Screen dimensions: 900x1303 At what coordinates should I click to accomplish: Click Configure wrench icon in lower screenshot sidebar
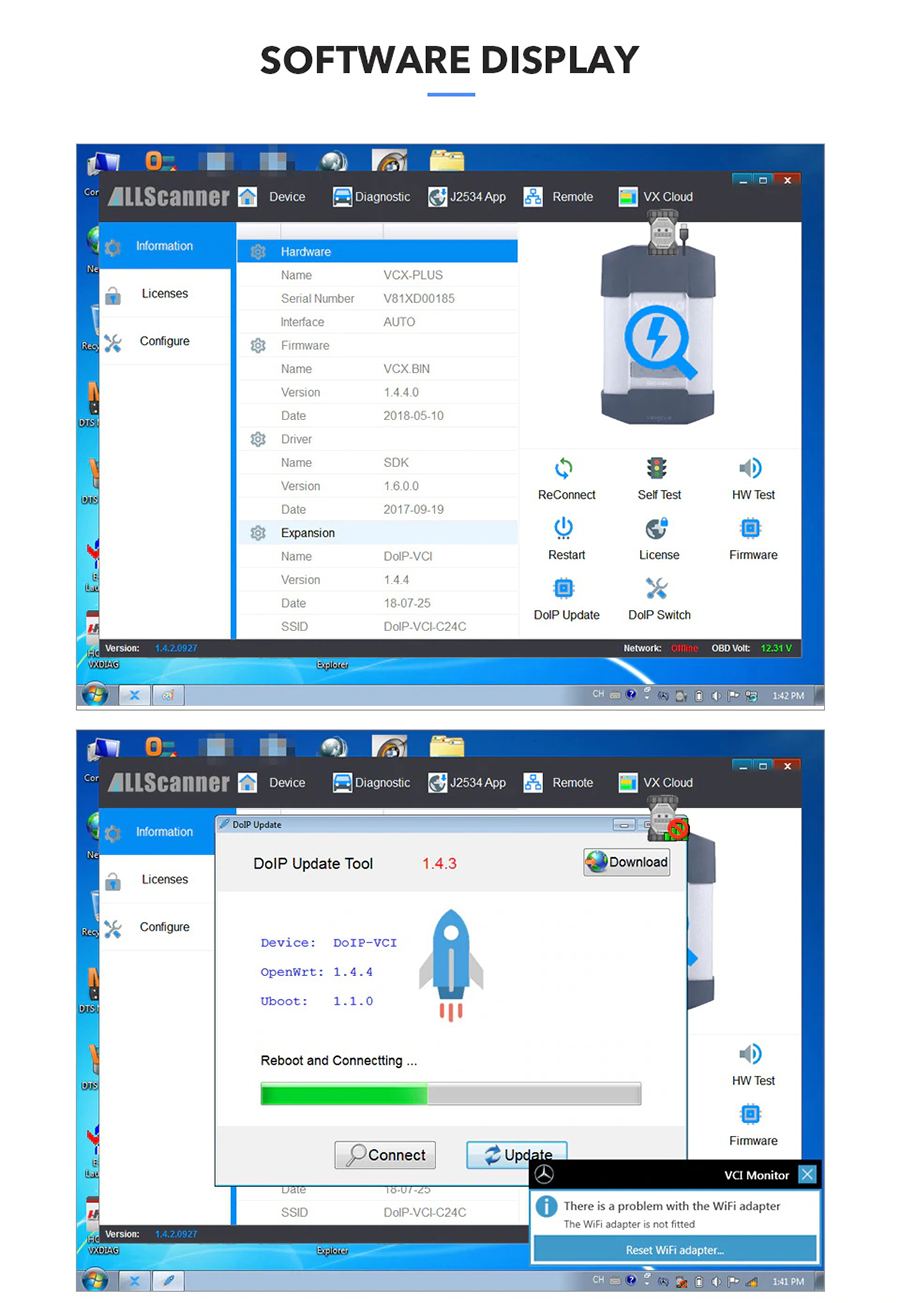point(113,928)
